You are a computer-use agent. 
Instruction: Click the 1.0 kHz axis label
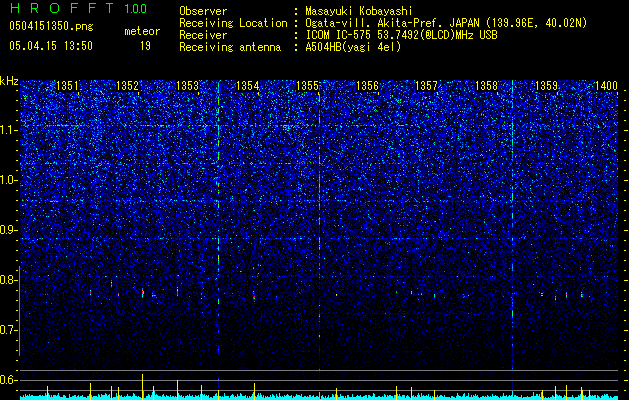pos(9,180)
